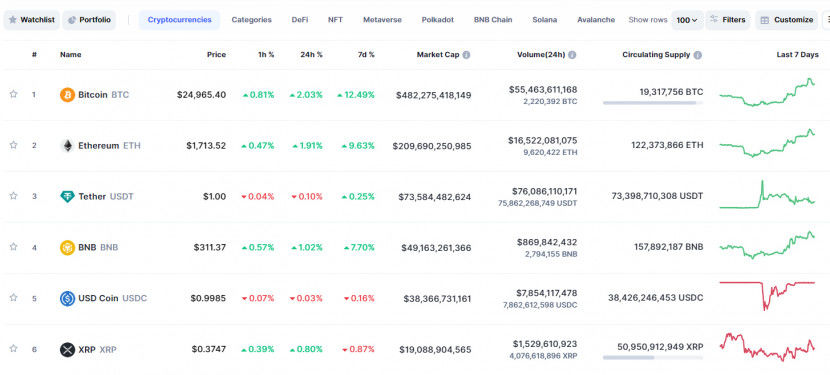Click the Tether logo icon
The width and height of the screenshot is (830, 375).
coord(67,197)
